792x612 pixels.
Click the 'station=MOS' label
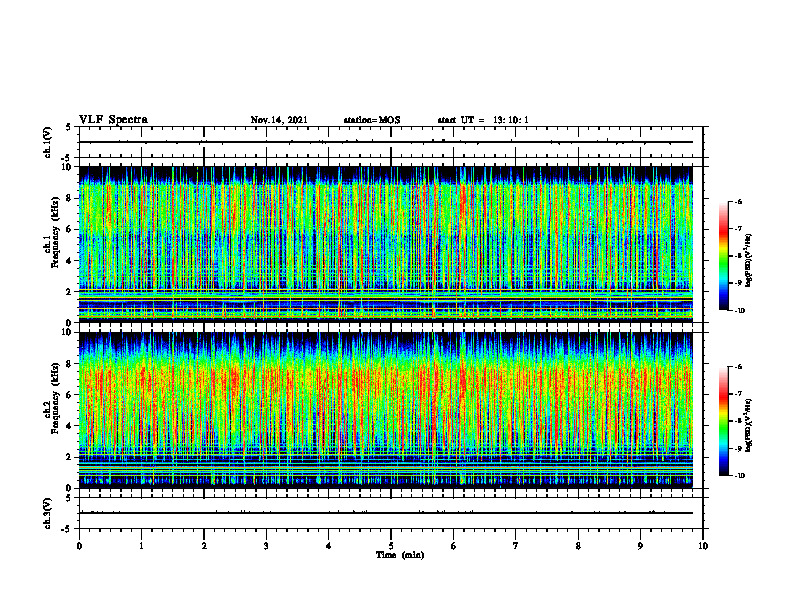[372, 120]
